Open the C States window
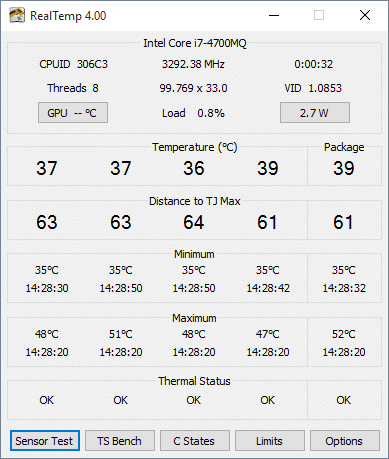Image resolution: width=389 pixels, height=459 pixels. click(195, 441)
